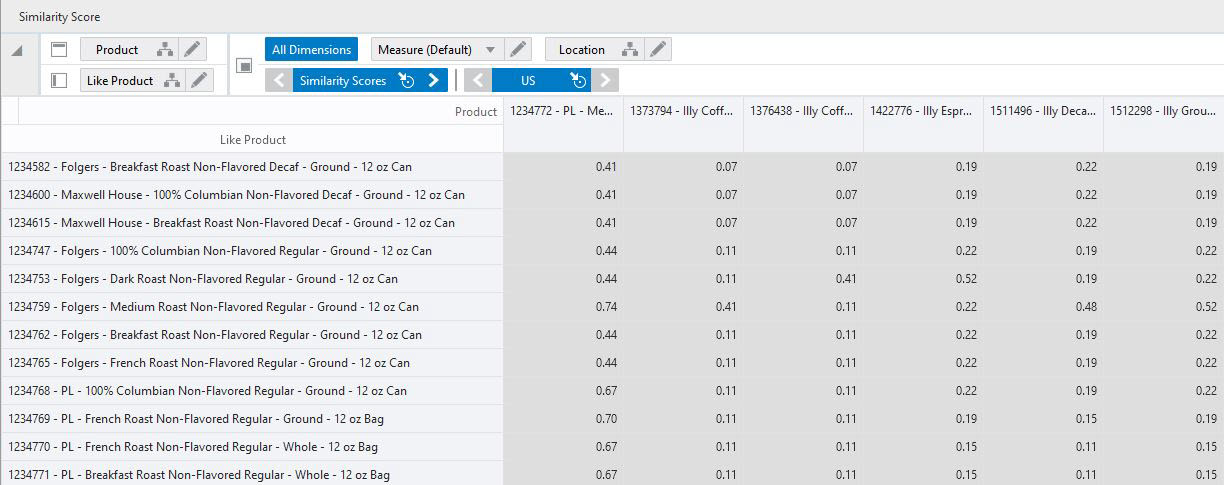This screenshot has width=1224, height=485.
Task: Select column header 1376438 - Illy Coff...
Action: 803,111
